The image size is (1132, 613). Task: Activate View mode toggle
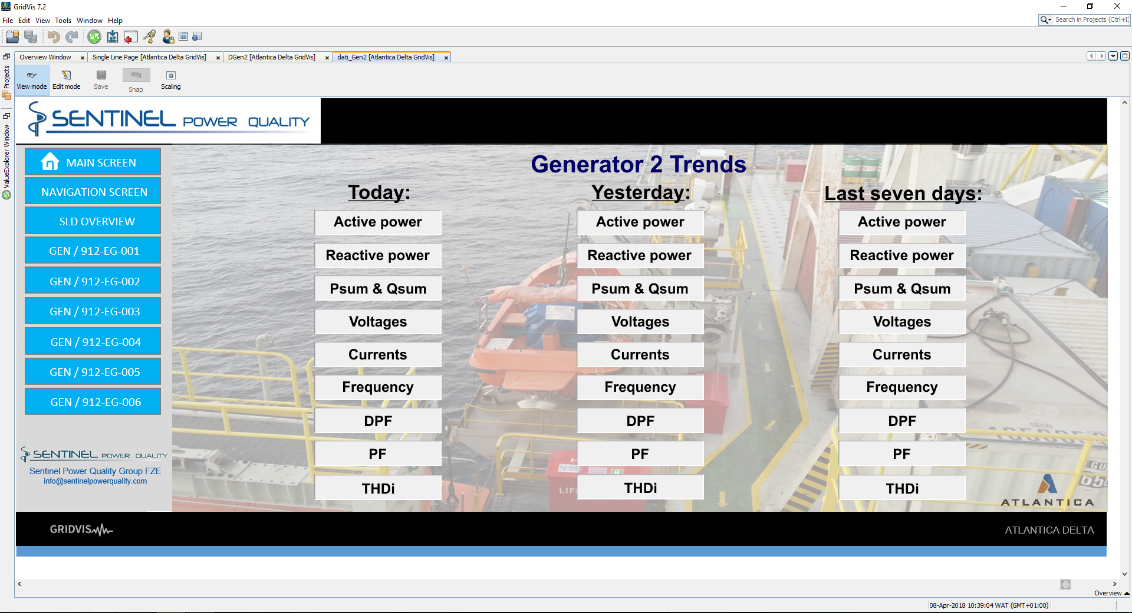[x=31, y=80]
